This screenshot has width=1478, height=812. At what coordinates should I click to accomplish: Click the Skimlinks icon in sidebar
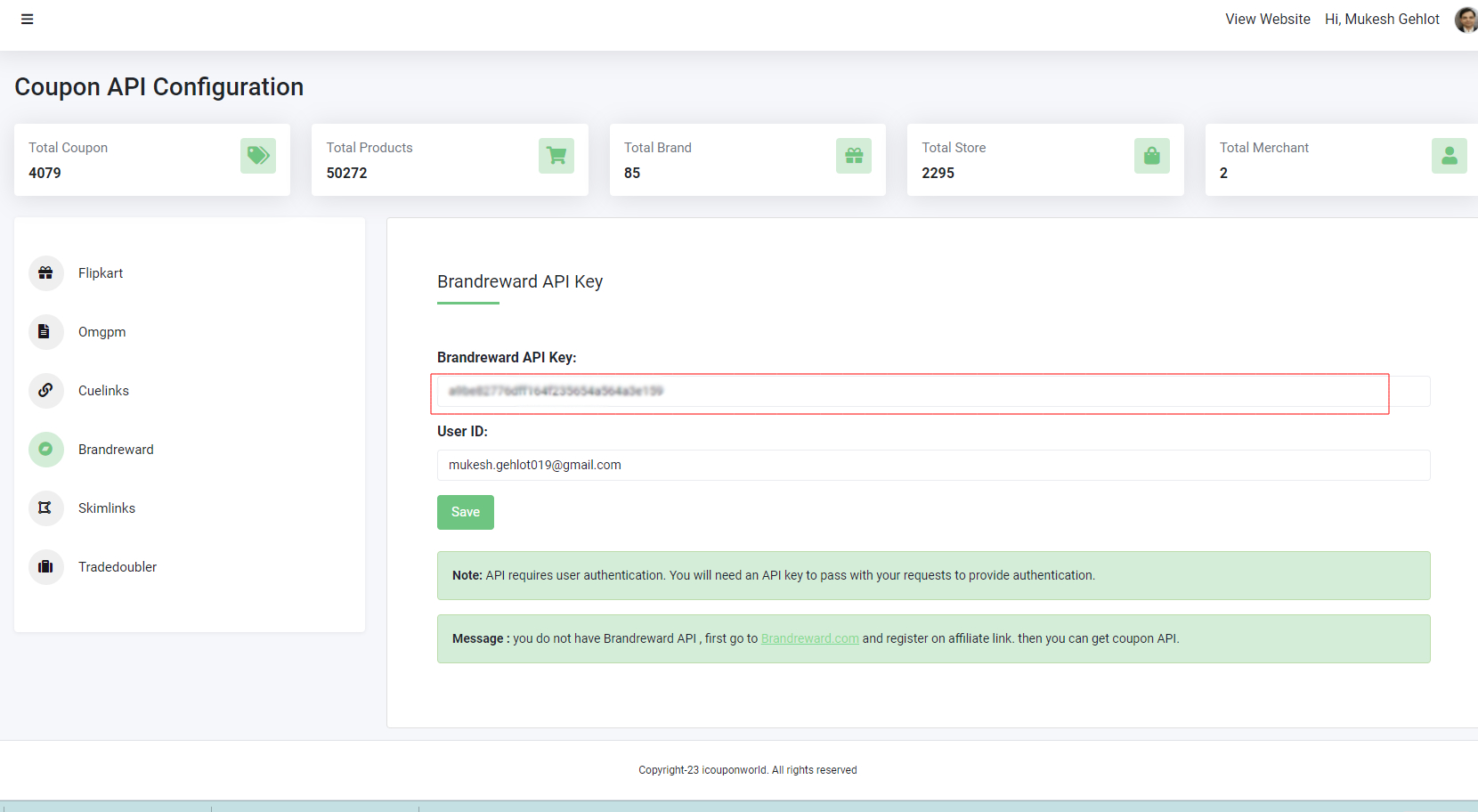[45, 508]
